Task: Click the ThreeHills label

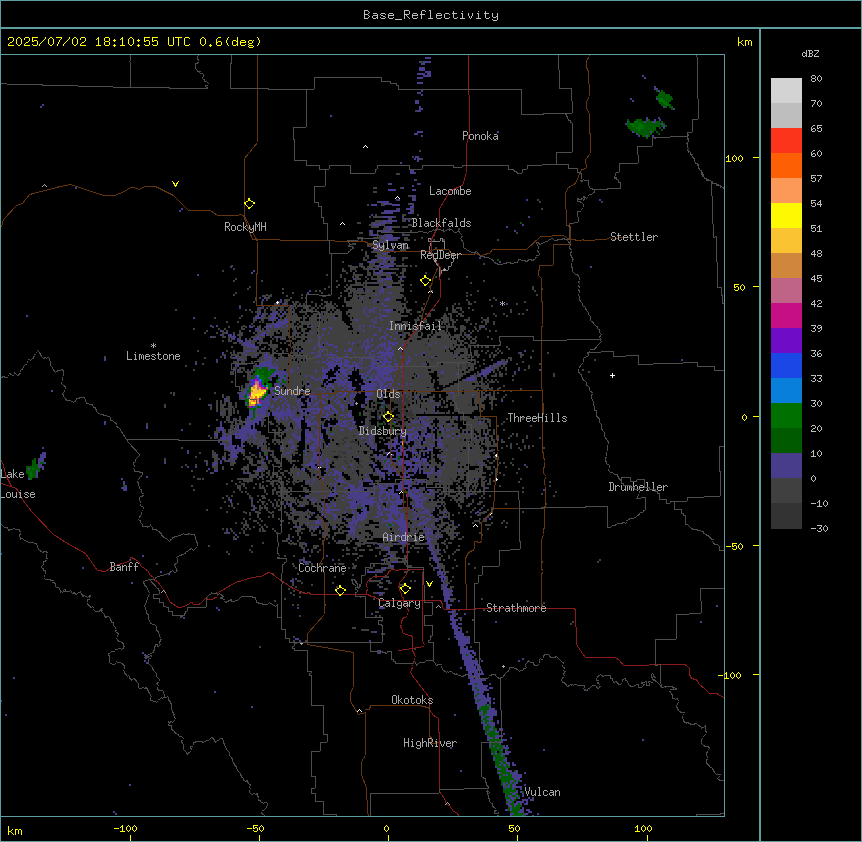Action: coord(537,418)
